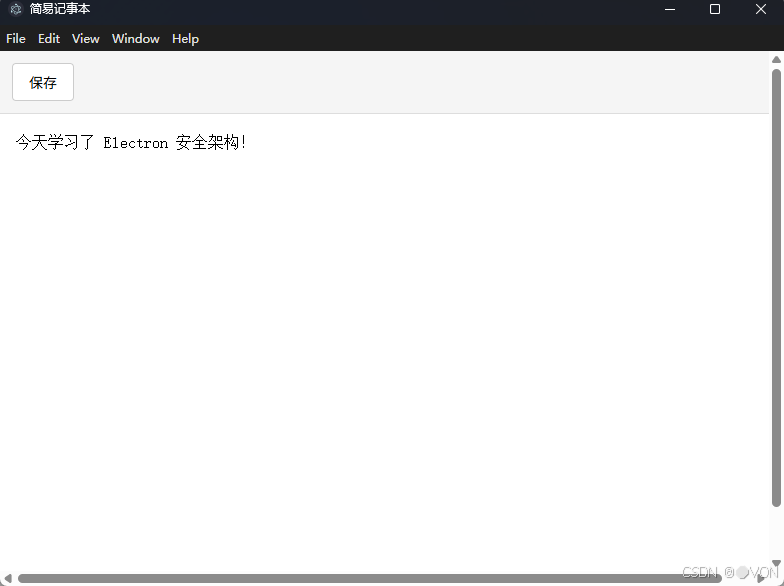
Task: Click the horizontal scrollbar thumb
Action: tap(370, 579)
